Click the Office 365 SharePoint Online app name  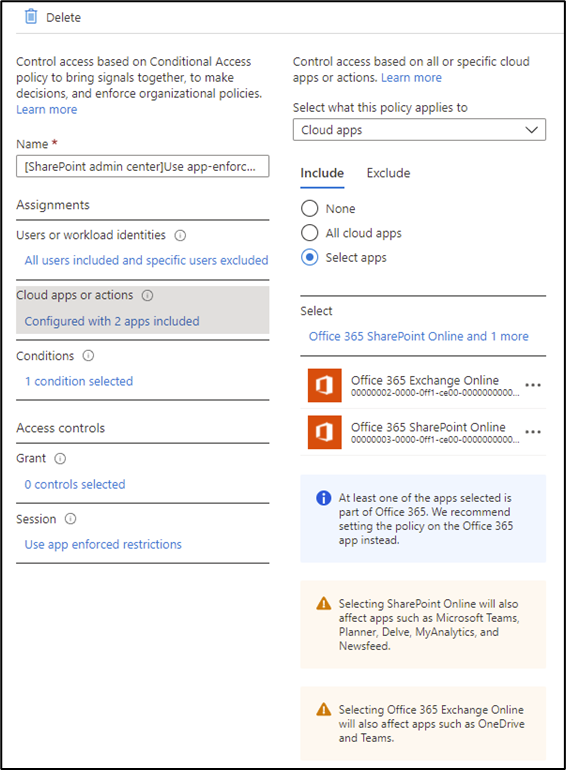pyautogui.click(x=428, y=427)
